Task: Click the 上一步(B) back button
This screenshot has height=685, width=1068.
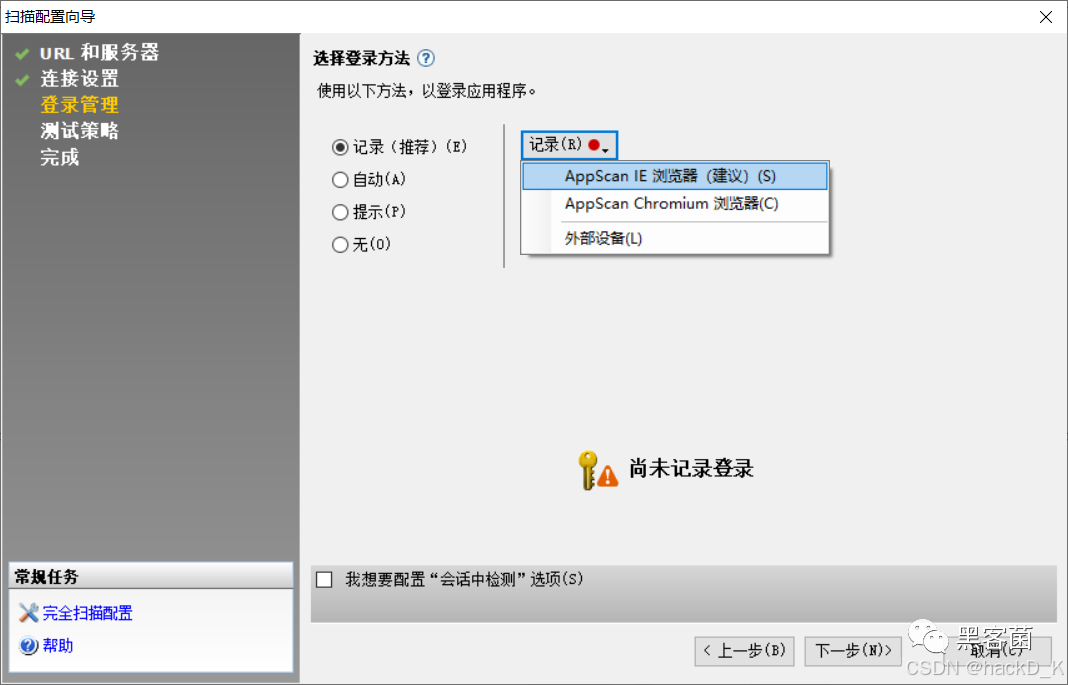Action: pos(744,651)
